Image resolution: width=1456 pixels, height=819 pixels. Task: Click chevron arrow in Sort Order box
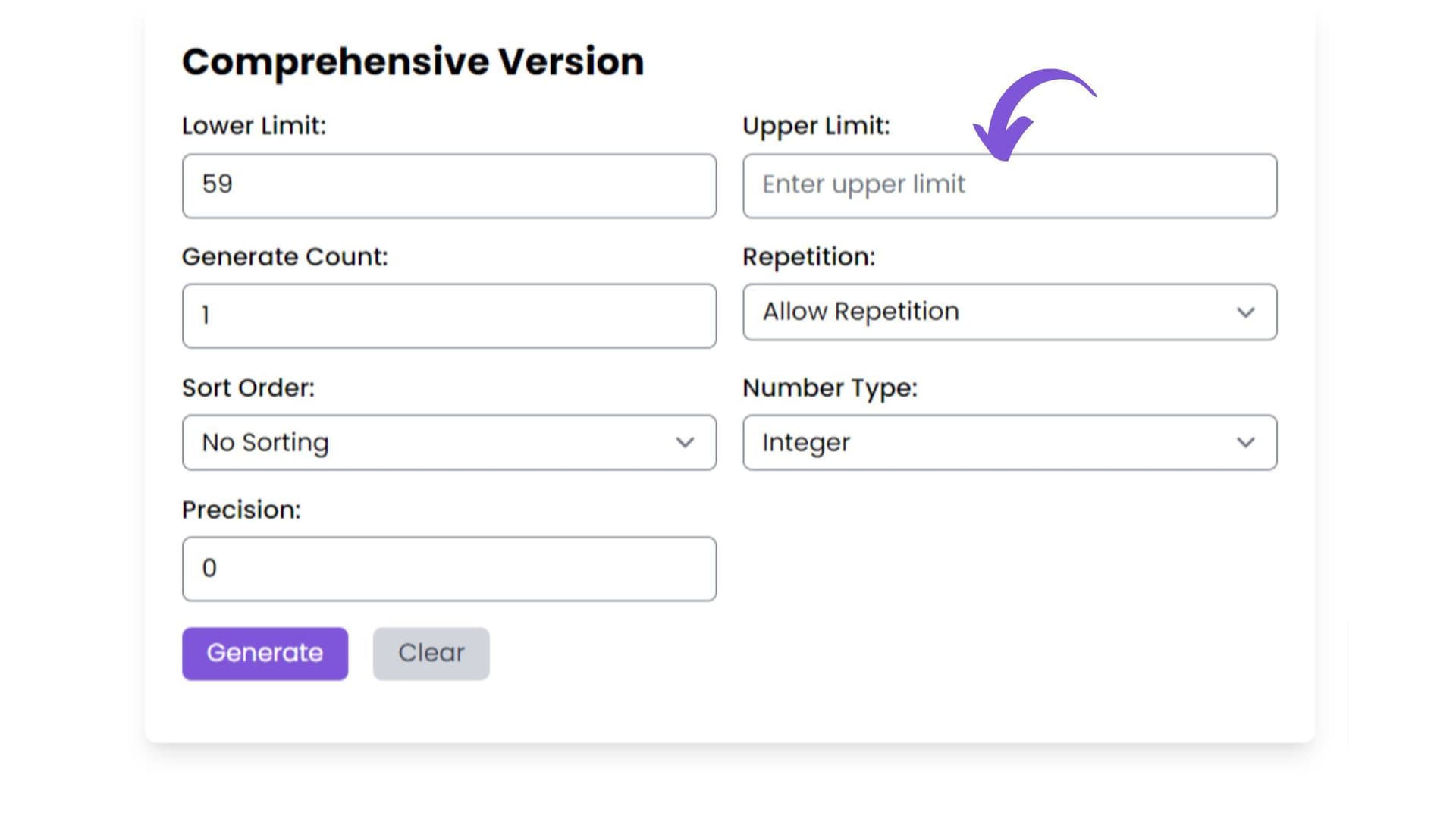(685, 443)
